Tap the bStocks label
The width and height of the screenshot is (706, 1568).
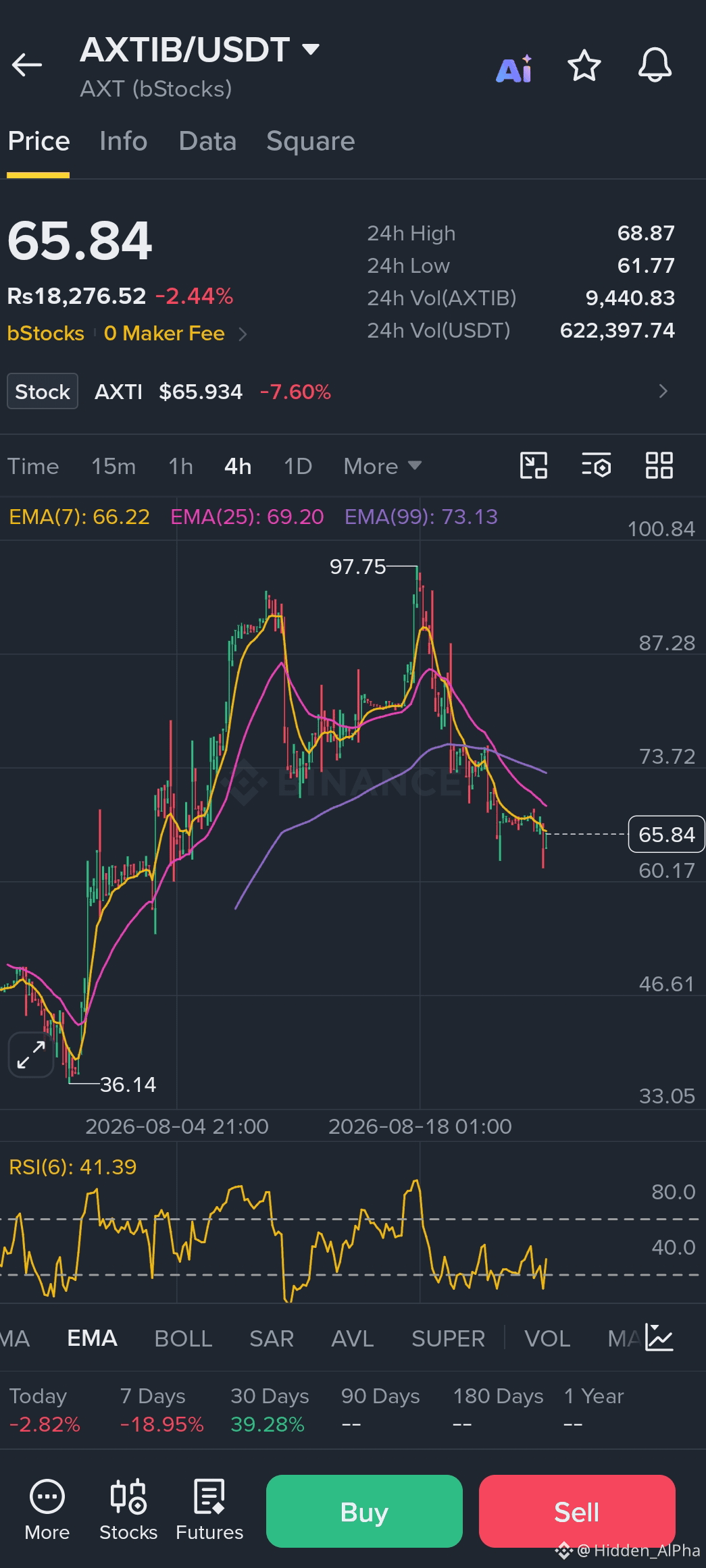45,334
